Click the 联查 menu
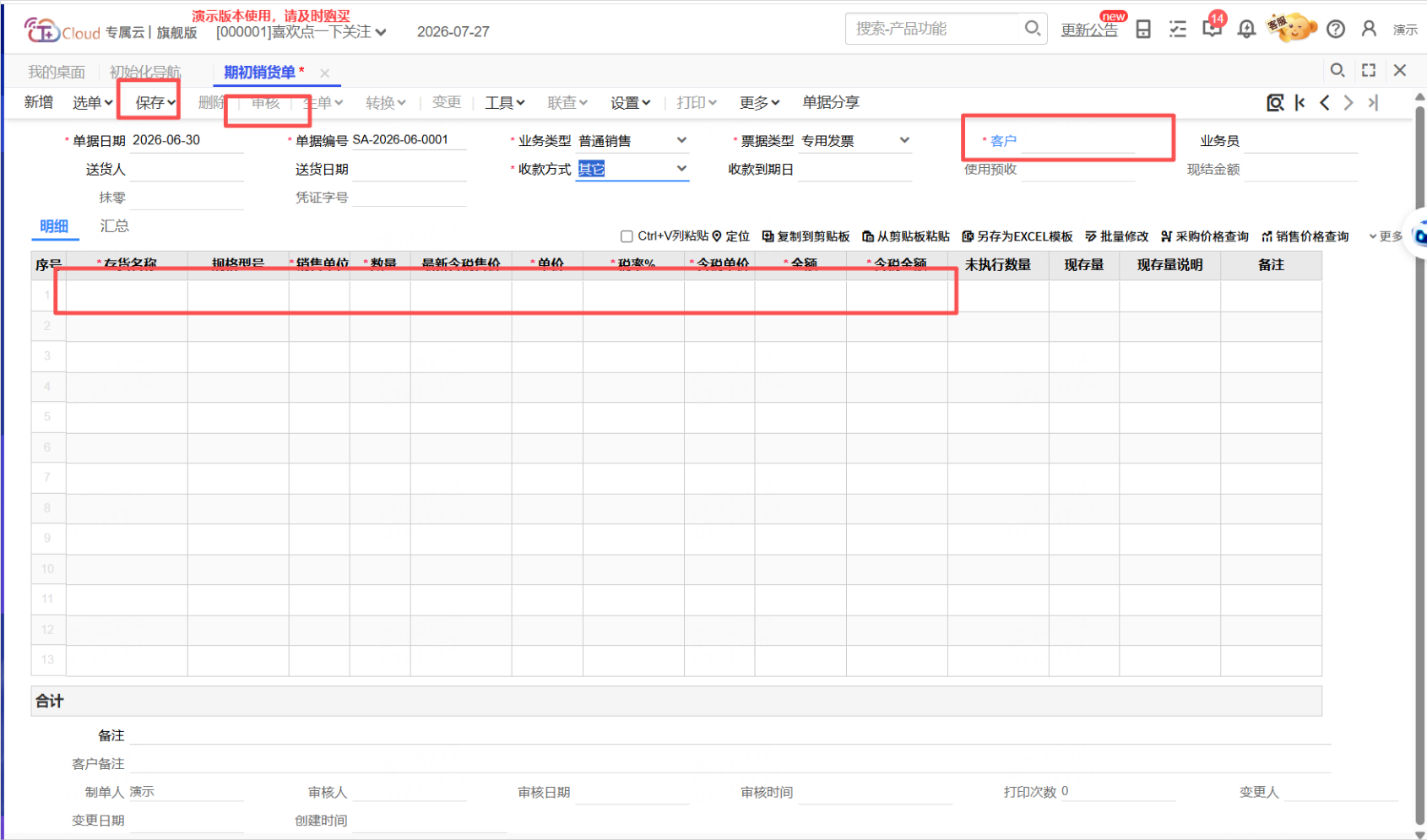Screen dimensions: 1427x840 pos(567,102)
